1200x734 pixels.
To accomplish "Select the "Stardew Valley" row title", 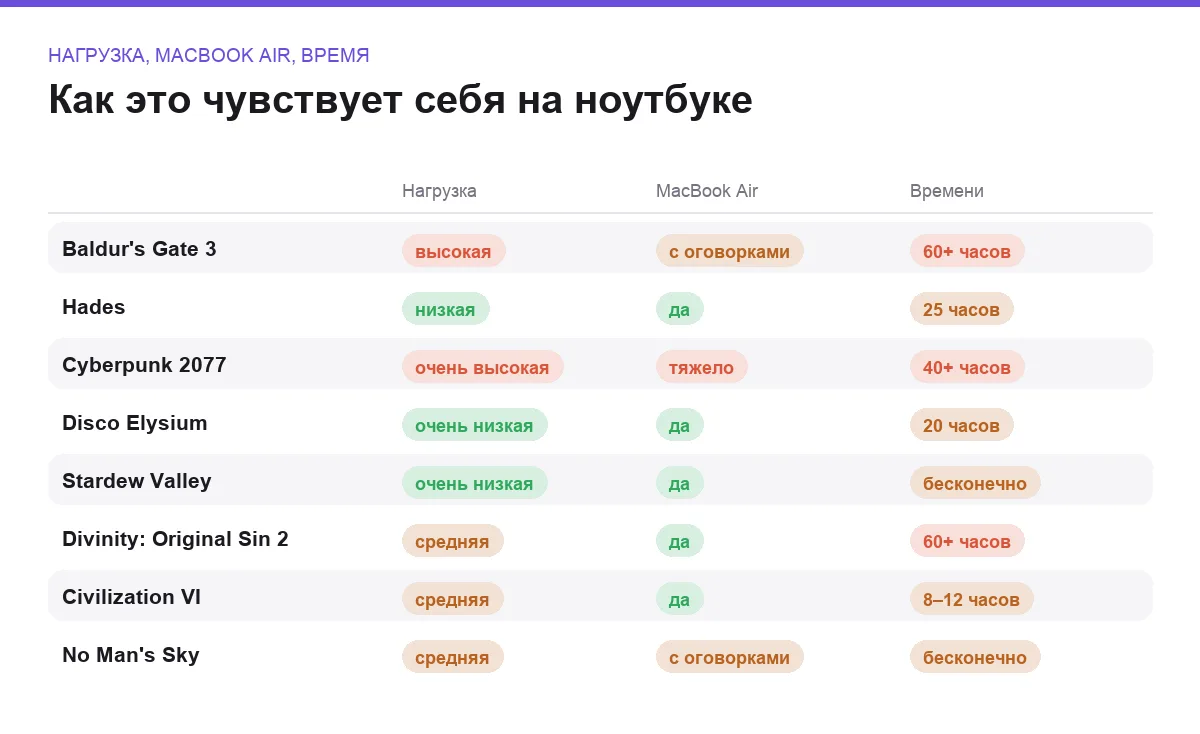I will tap(137, 481).
